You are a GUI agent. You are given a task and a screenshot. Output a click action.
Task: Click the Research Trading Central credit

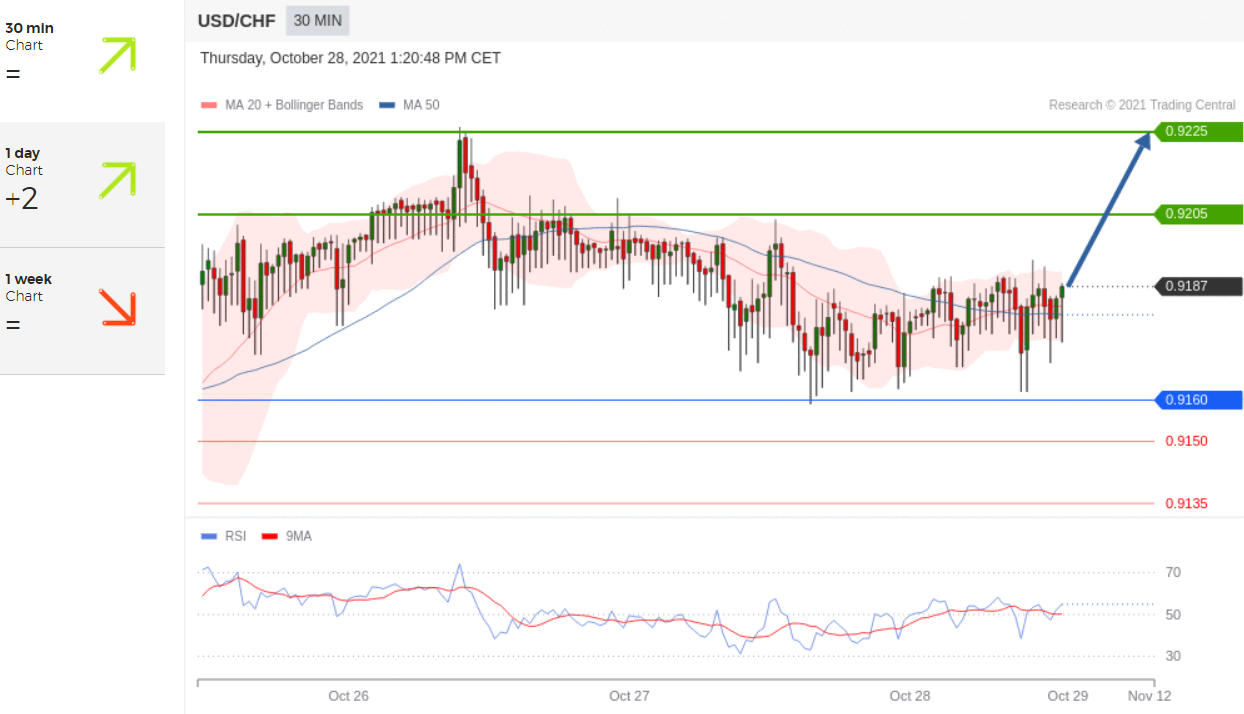1142,105
